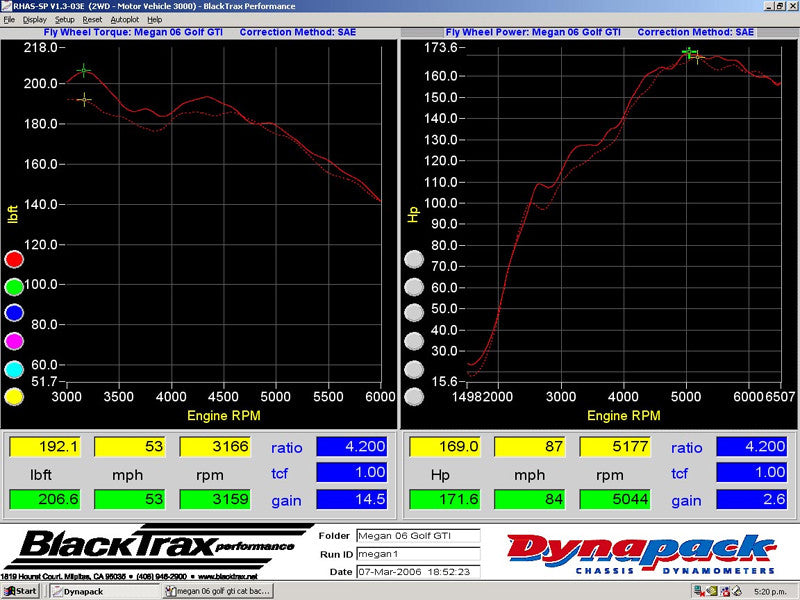Click the green crosshair on torque curve
This screenshot has width=800, height=600.
[84, 71]
